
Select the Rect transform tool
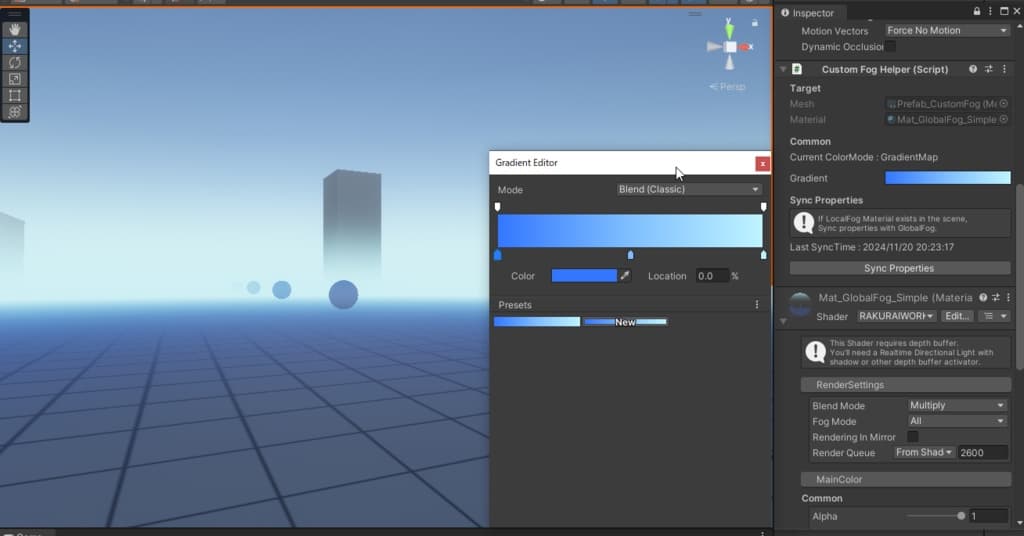15,96
